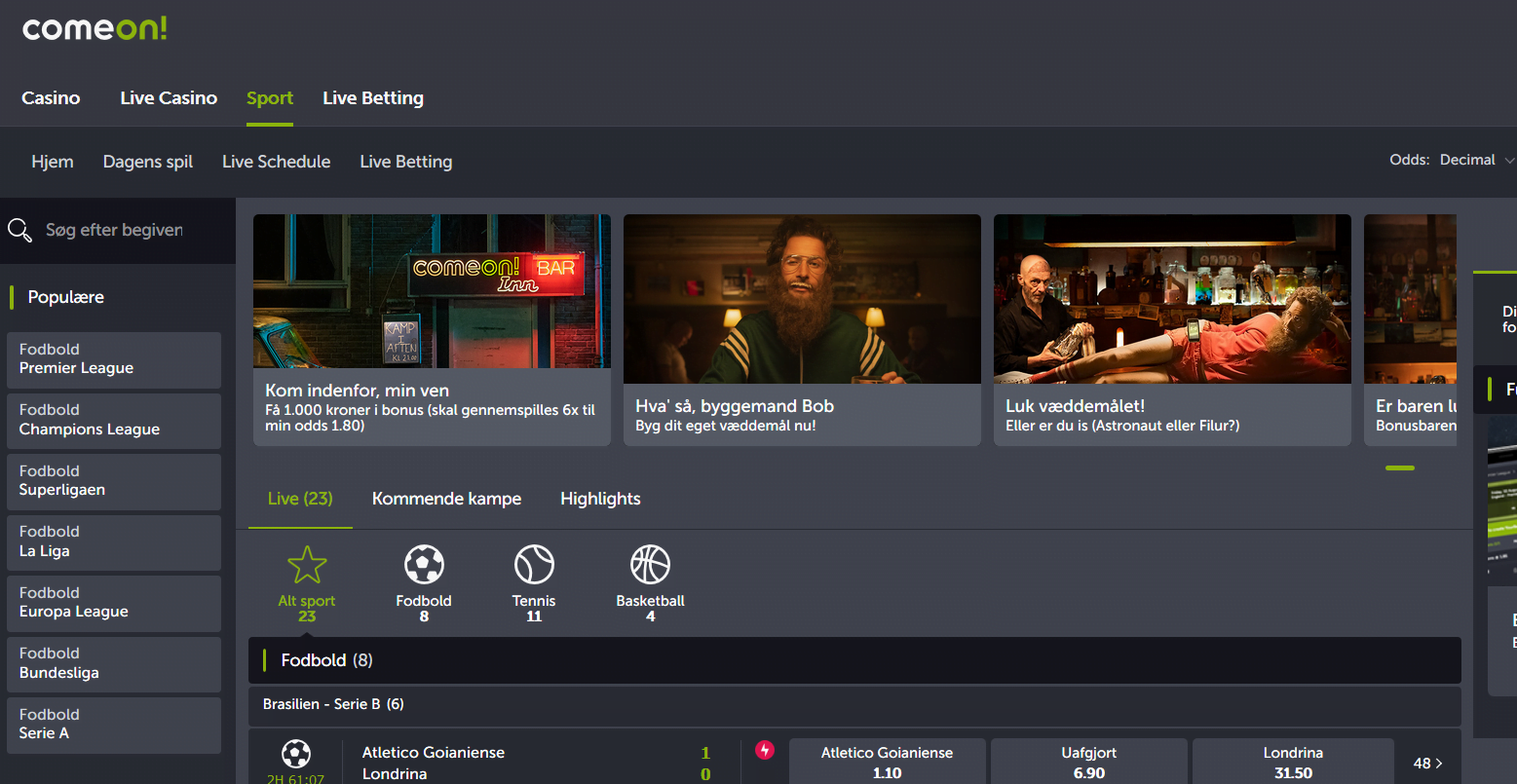The height and width of the screenshot is (784, 1517).
Task: Go to Hjem in the sub-navigation
Action: click(53, 162)
